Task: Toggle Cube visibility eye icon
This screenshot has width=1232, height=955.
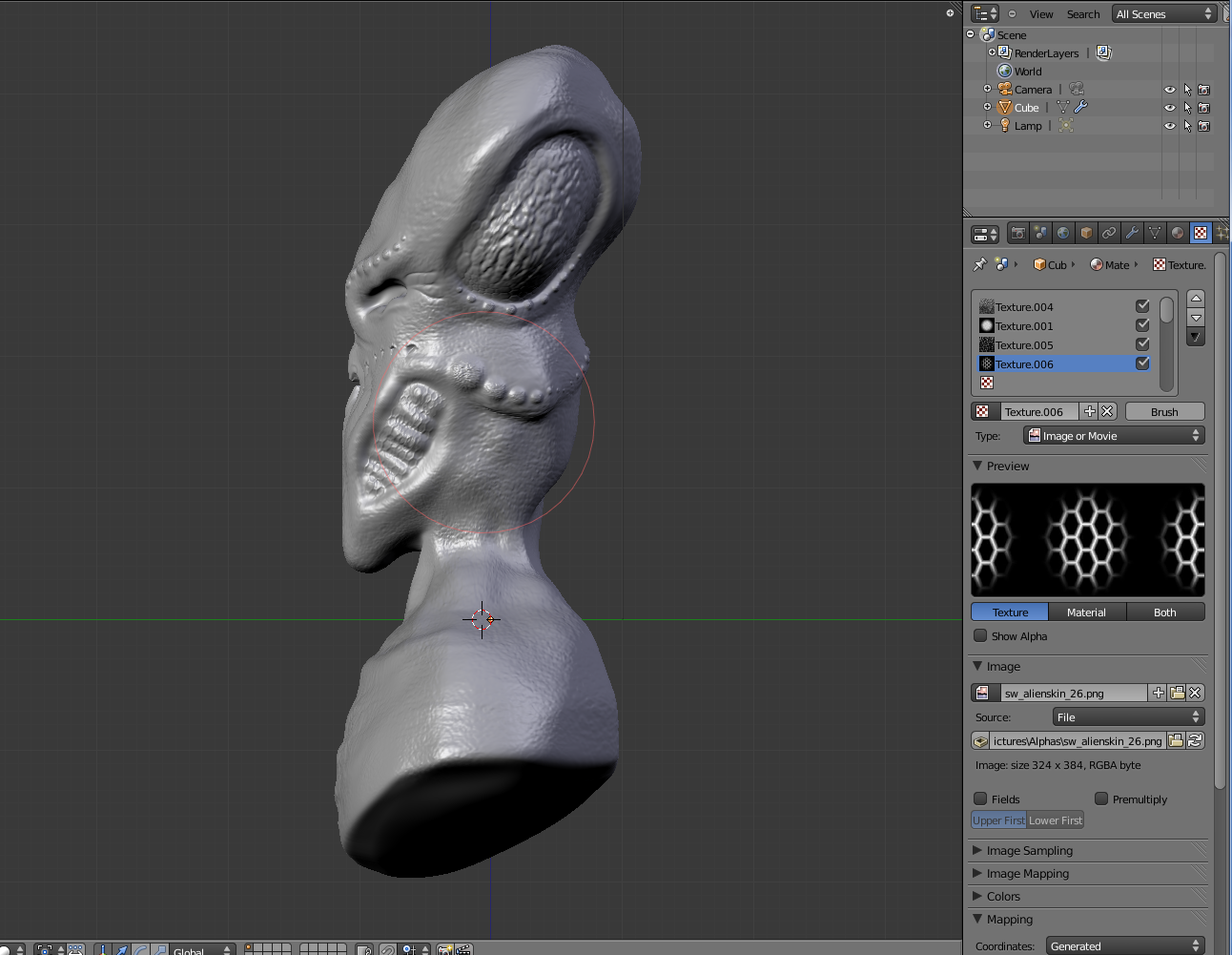Action: point(1170,108)
